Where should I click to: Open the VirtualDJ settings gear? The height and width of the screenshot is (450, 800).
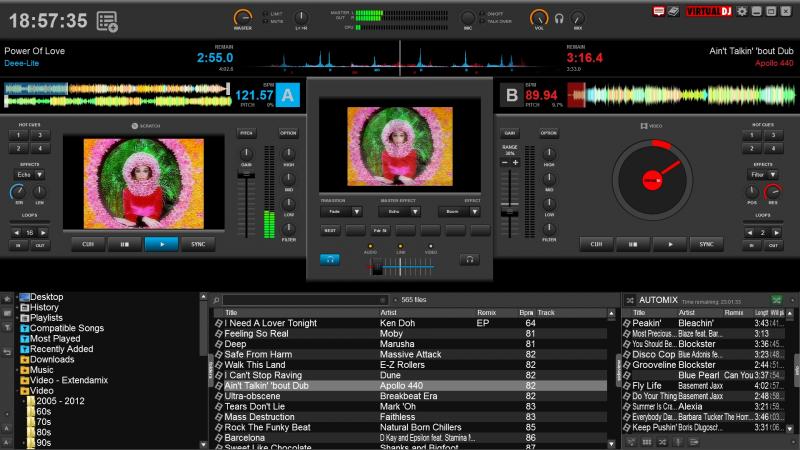click(742, 11)
